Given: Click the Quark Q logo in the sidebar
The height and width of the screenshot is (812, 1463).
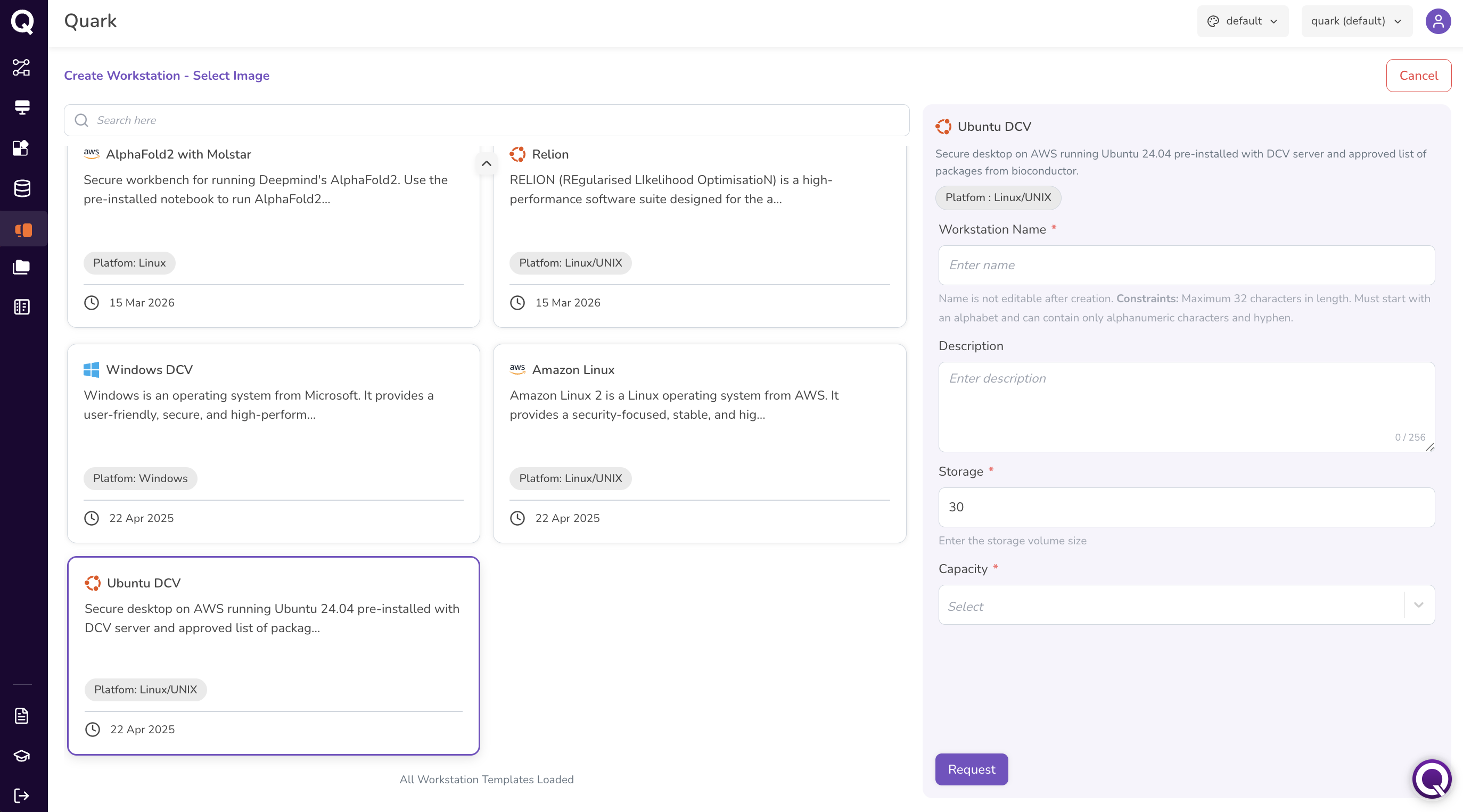Looking at the screenshot, I should point(22,22).
